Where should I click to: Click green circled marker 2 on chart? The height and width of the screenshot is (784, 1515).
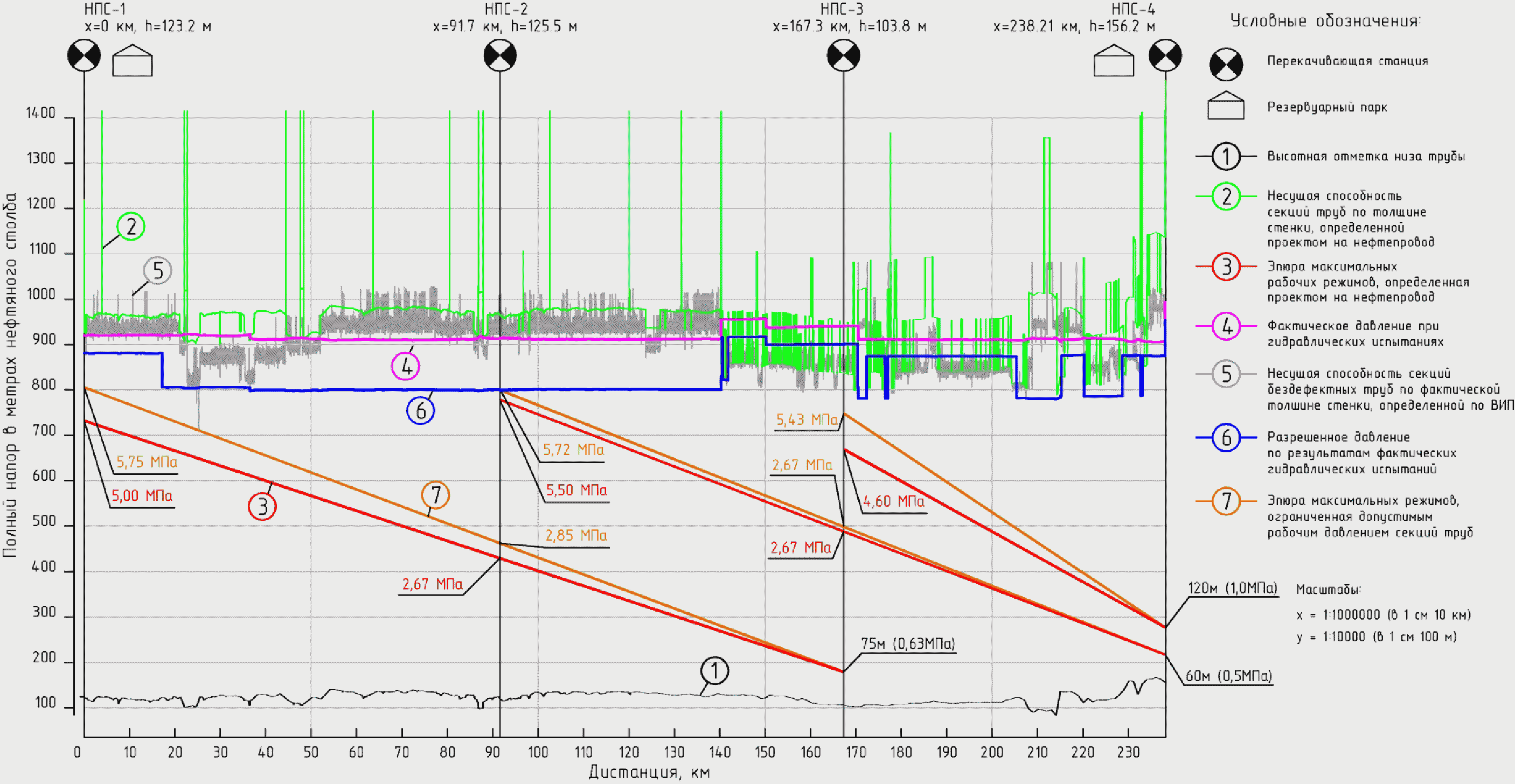click(130, 226)
